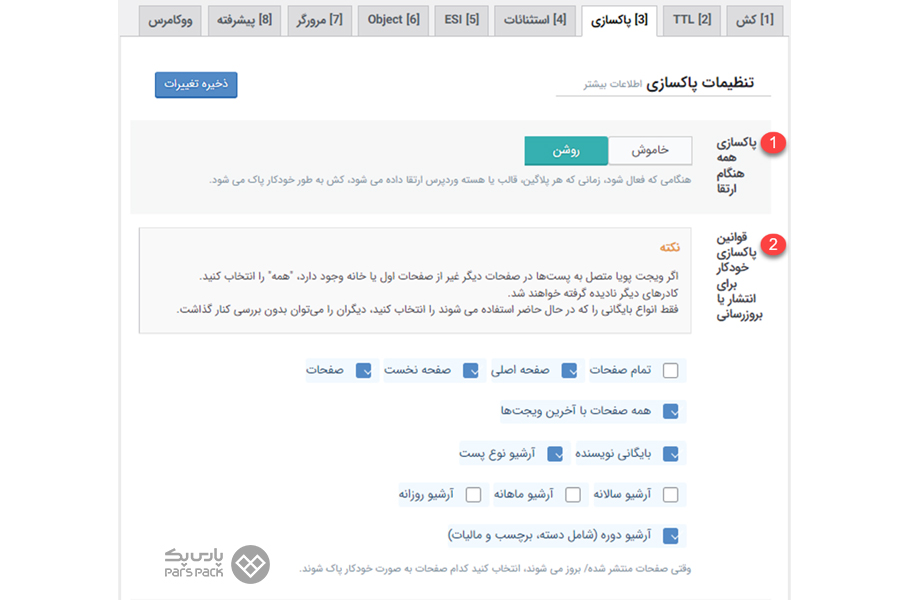Click the تنظیمات پاکسازی heading

[700, 83]
